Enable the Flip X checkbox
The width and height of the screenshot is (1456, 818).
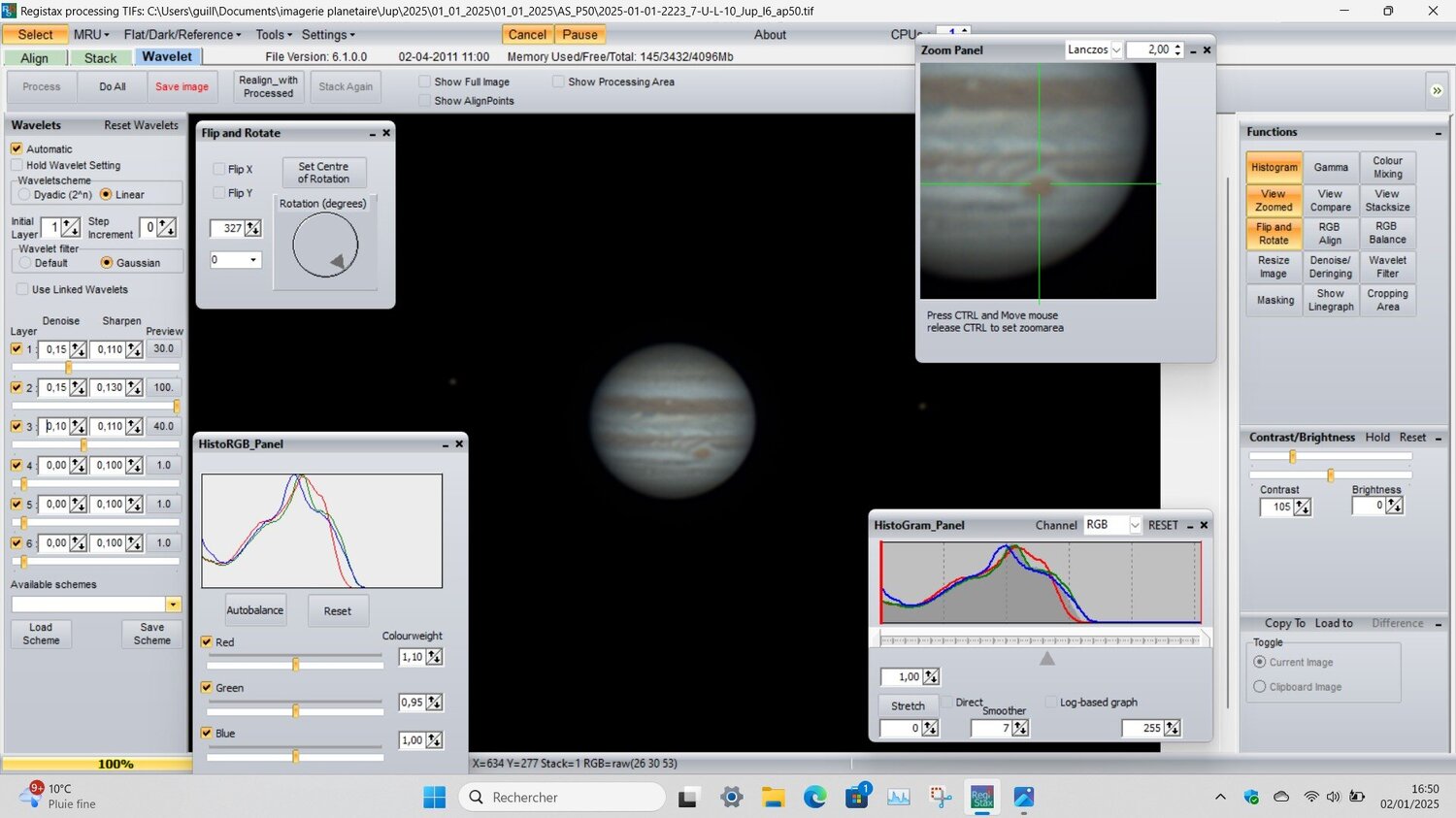tap(219, 169)
